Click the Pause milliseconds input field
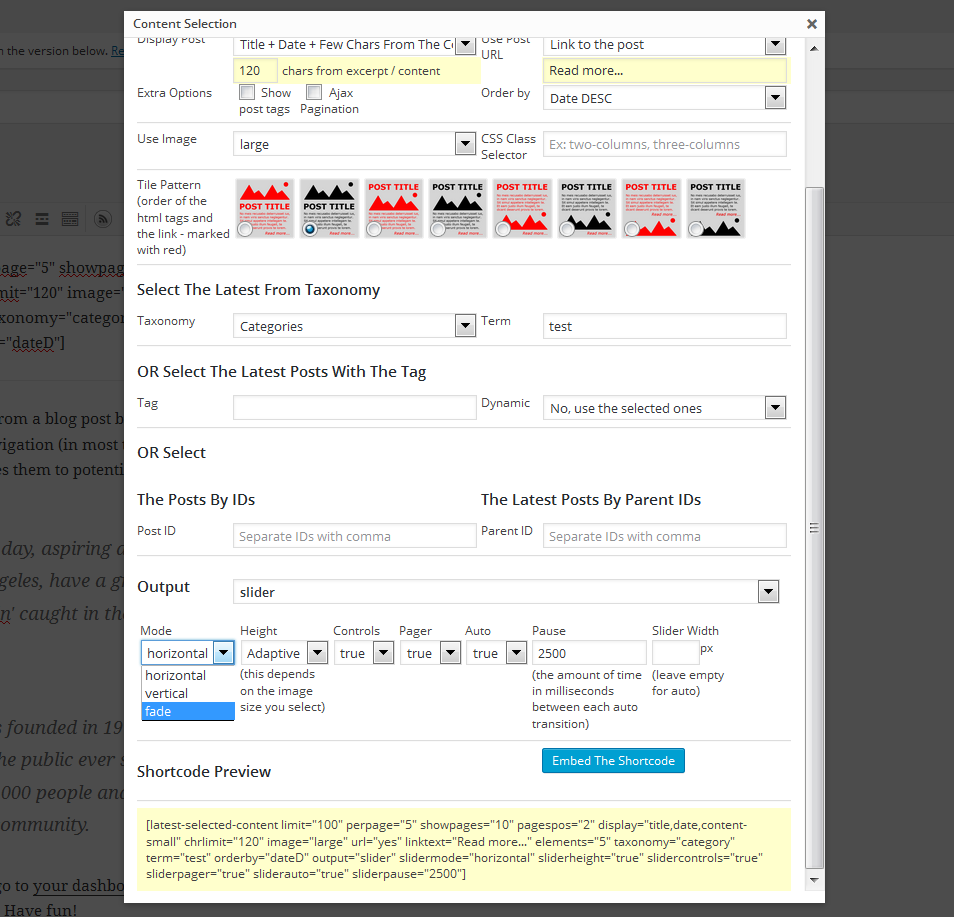 (589, 653)
